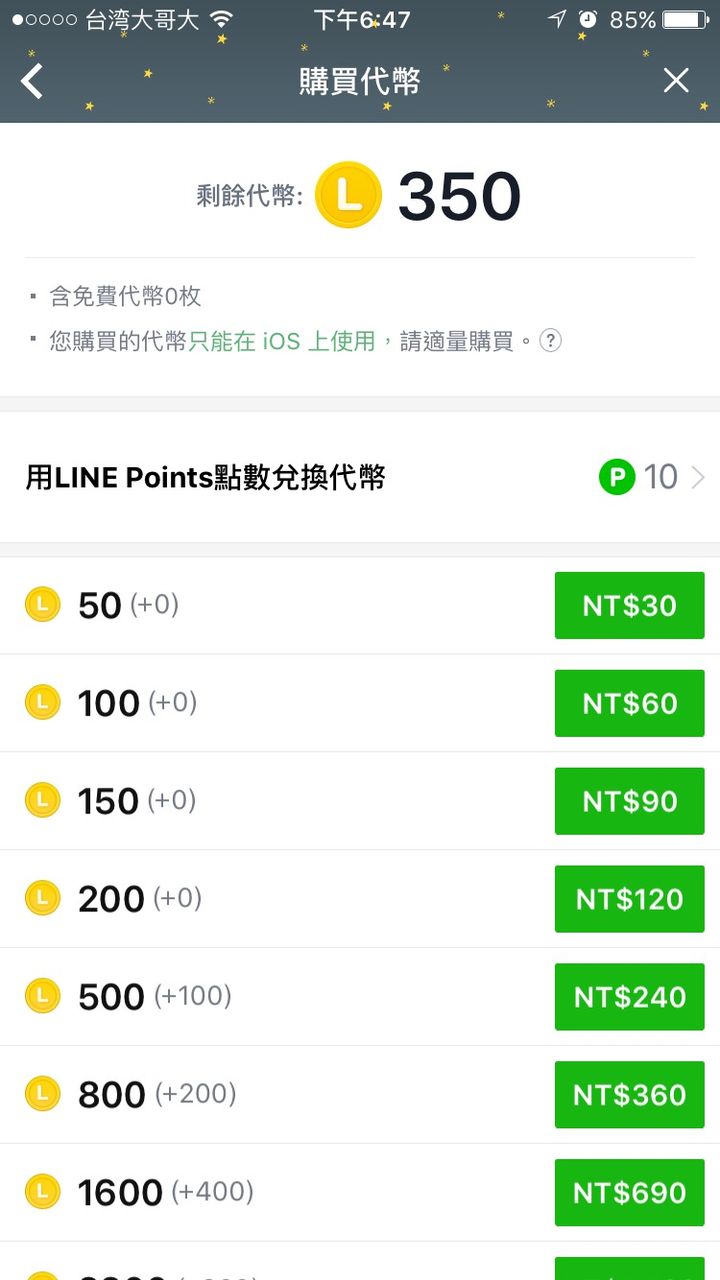
Task: Purchase 150 coins for NT$90
Action: coord(629,801)
